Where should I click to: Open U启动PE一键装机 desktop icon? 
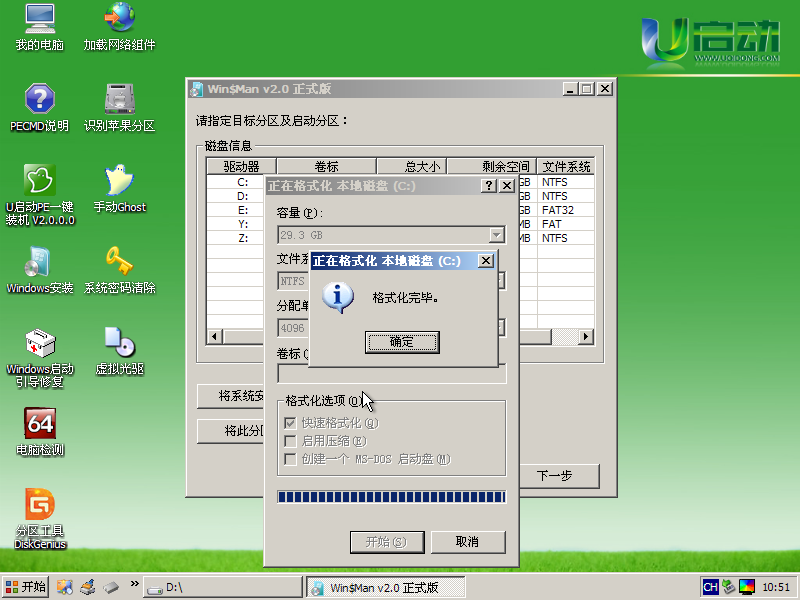pyautogui.click(x=39, y=182)
